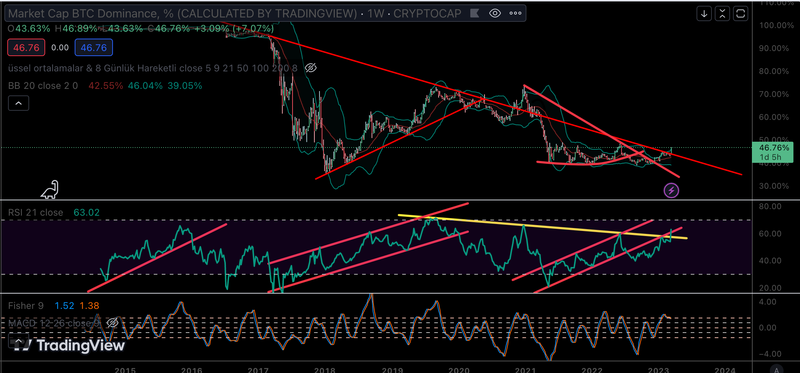Image resolution: width=800 pixels, height=373 pixels.
Task: Click the BB value 39.05%
Action: click(x=185, y=86)
